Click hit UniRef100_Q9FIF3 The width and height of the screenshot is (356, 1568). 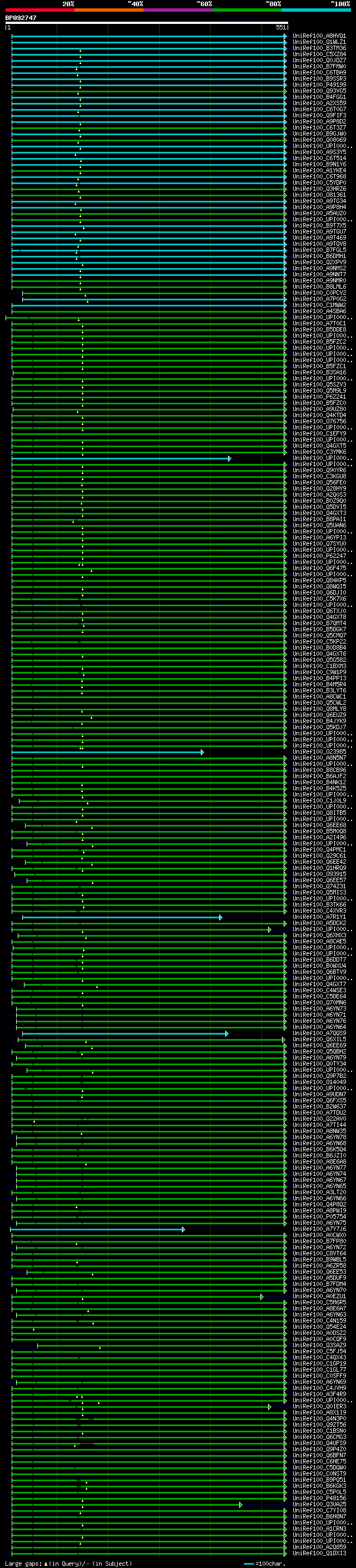point(319,115)
